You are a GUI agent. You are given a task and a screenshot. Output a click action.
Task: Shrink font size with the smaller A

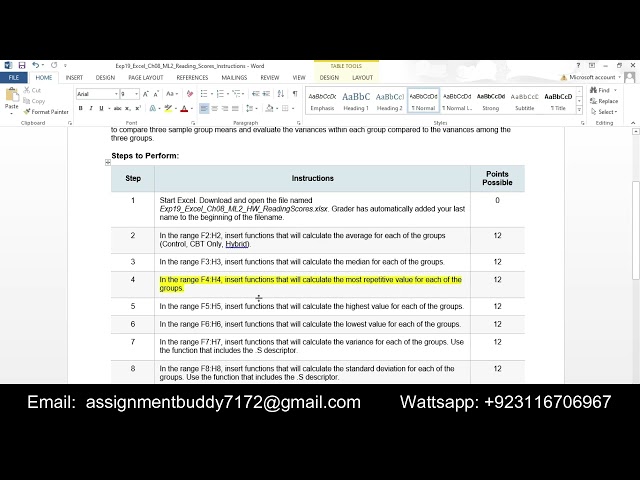coord(156,94)
